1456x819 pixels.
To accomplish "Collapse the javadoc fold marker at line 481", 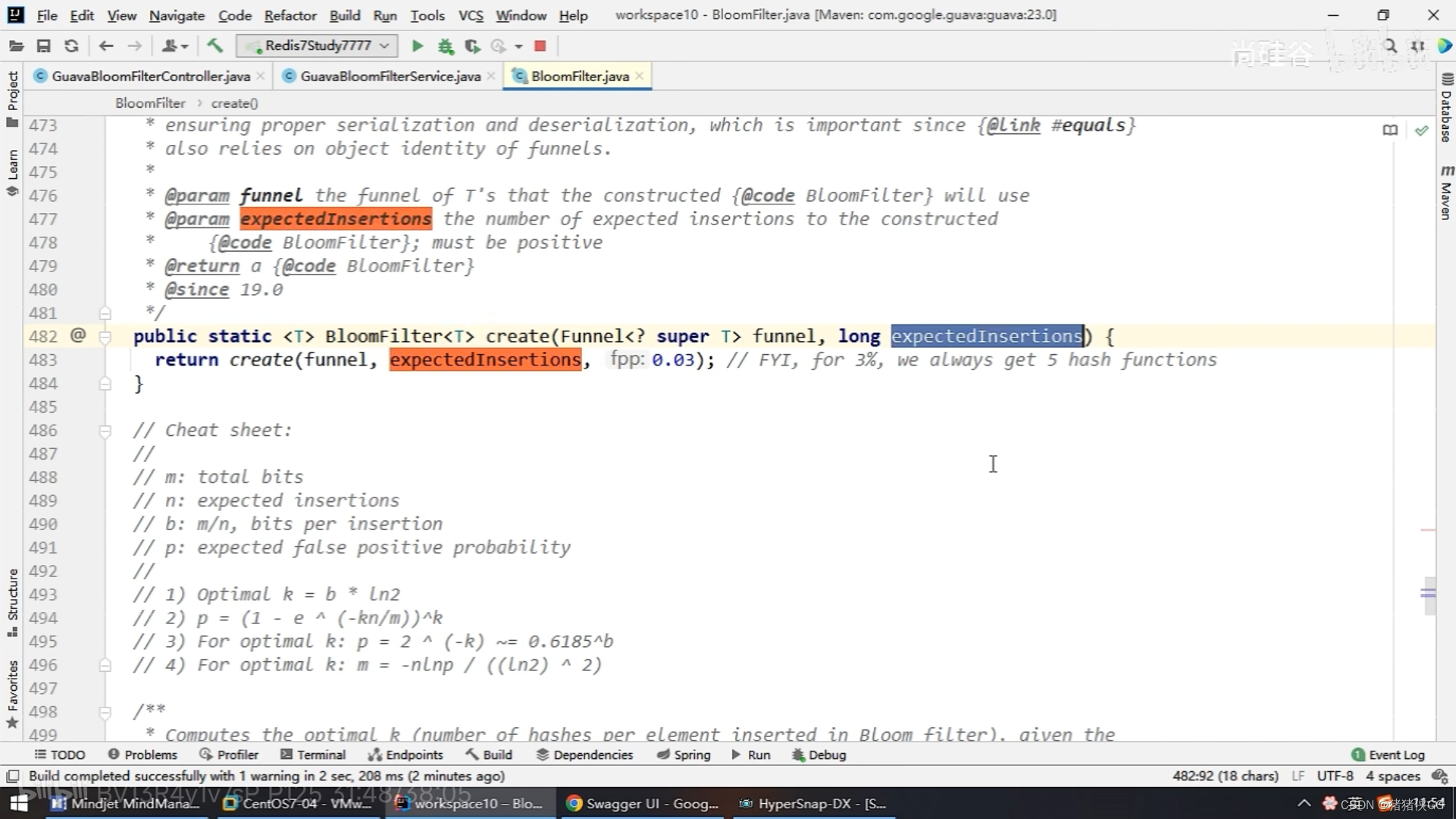I will (105, 312).
